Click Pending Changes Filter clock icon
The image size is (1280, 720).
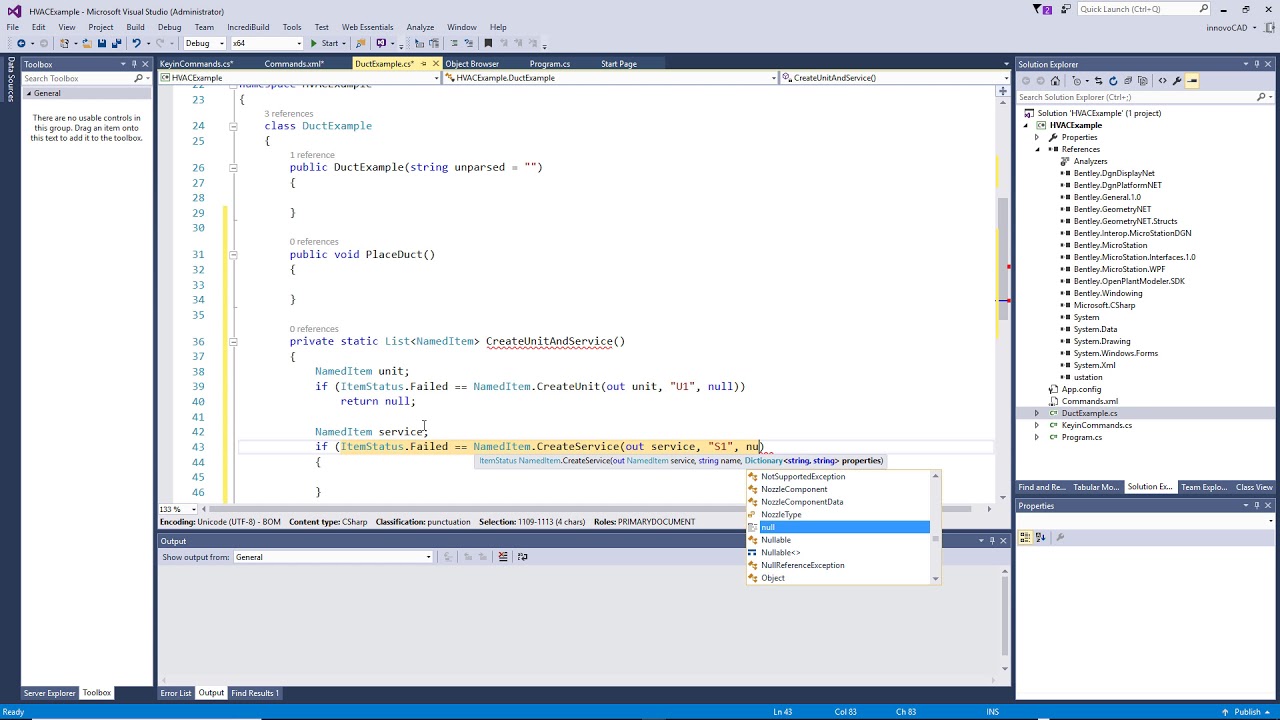1077,81
